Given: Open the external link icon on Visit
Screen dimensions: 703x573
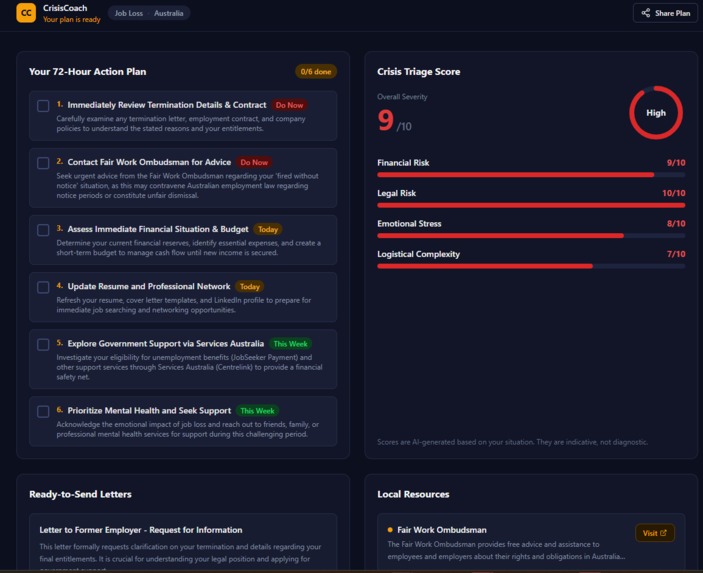Looking at the screenshot, I should 664,533.
